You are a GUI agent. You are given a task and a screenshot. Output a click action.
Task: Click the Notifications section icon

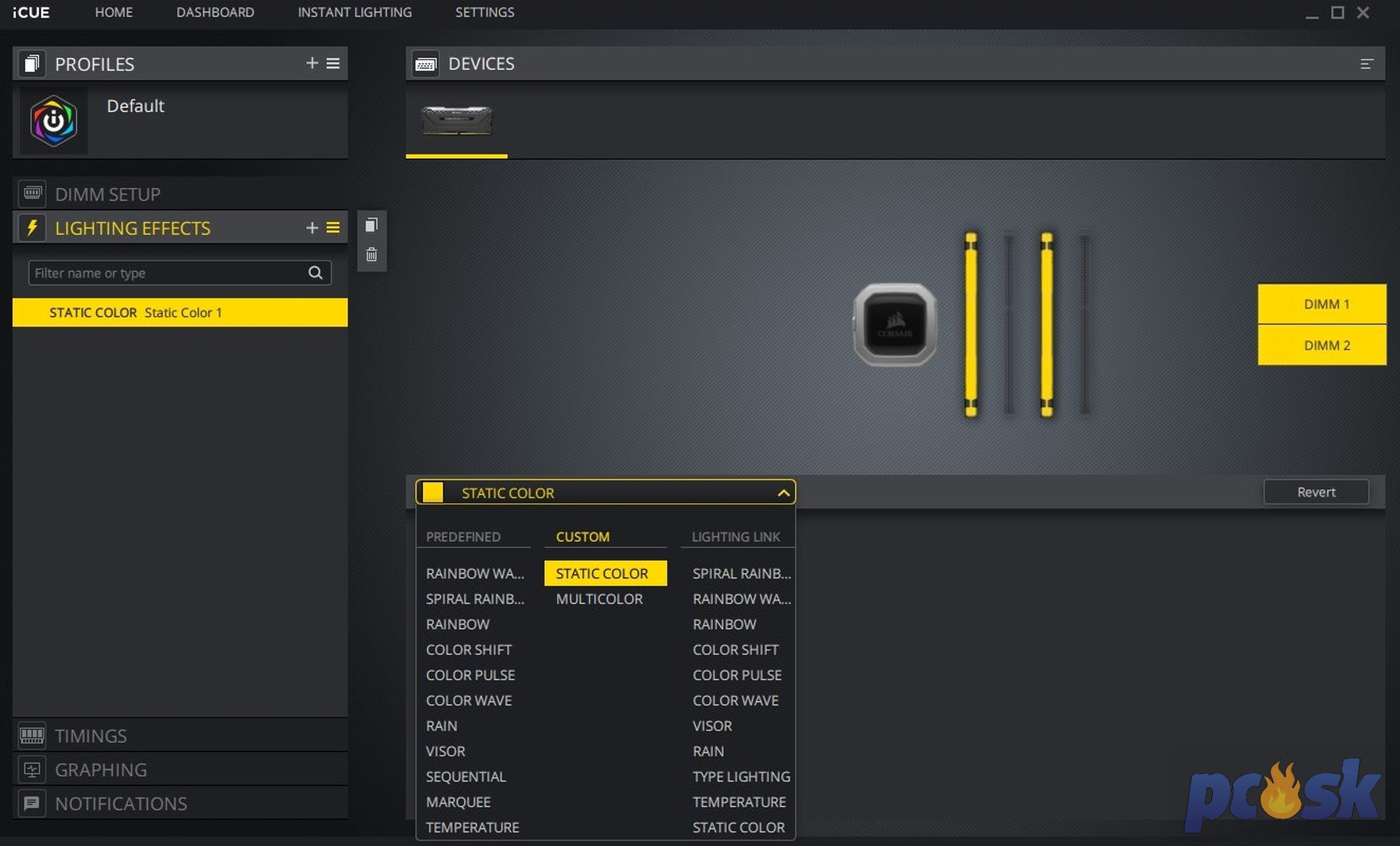(32, 803)
